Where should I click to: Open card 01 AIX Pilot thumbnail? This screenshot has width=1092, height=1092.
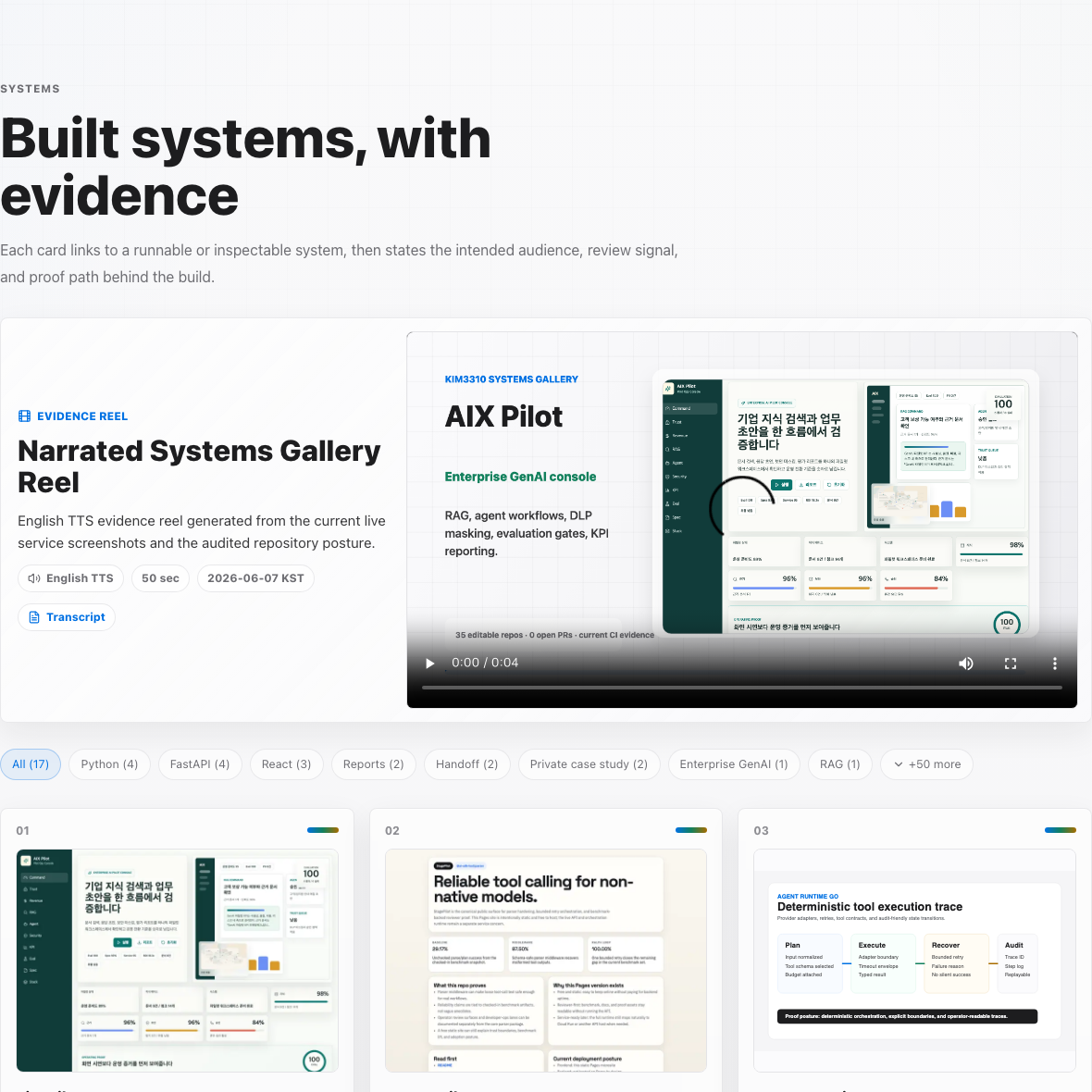pyautogui.click(x=178, y=961)
